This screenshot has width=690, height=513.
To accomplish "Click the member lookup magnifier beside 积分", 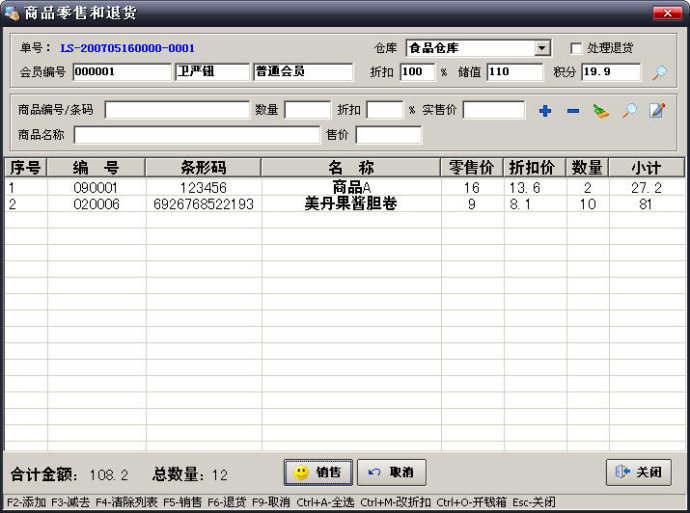I will [x=659, y=73].
